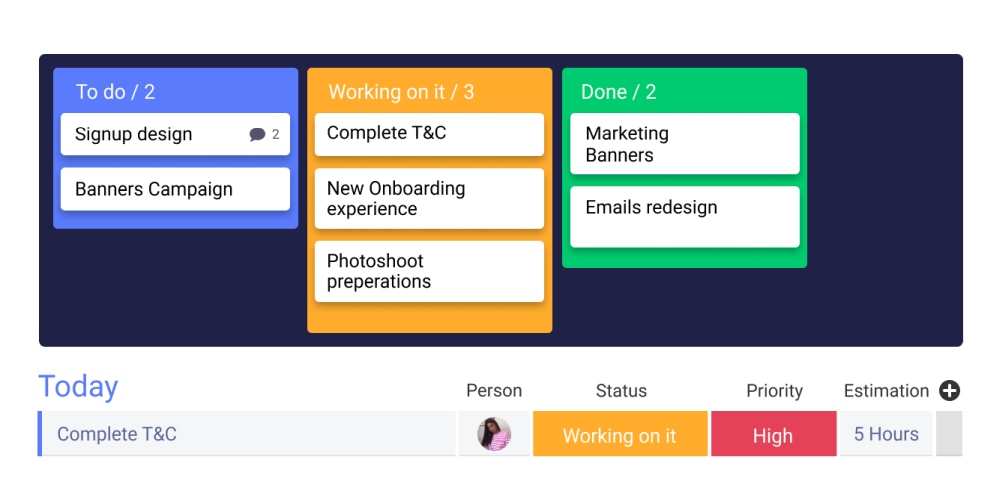1000x500 pixels.
Task: Click the Done column header
Action: click(x=618, y=92)
